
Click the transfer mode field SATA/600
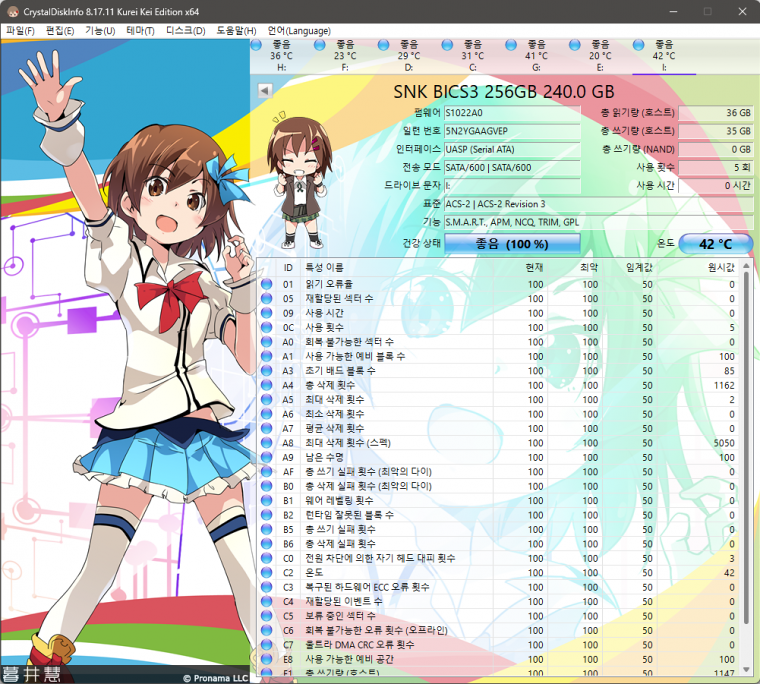click(512, 167)
